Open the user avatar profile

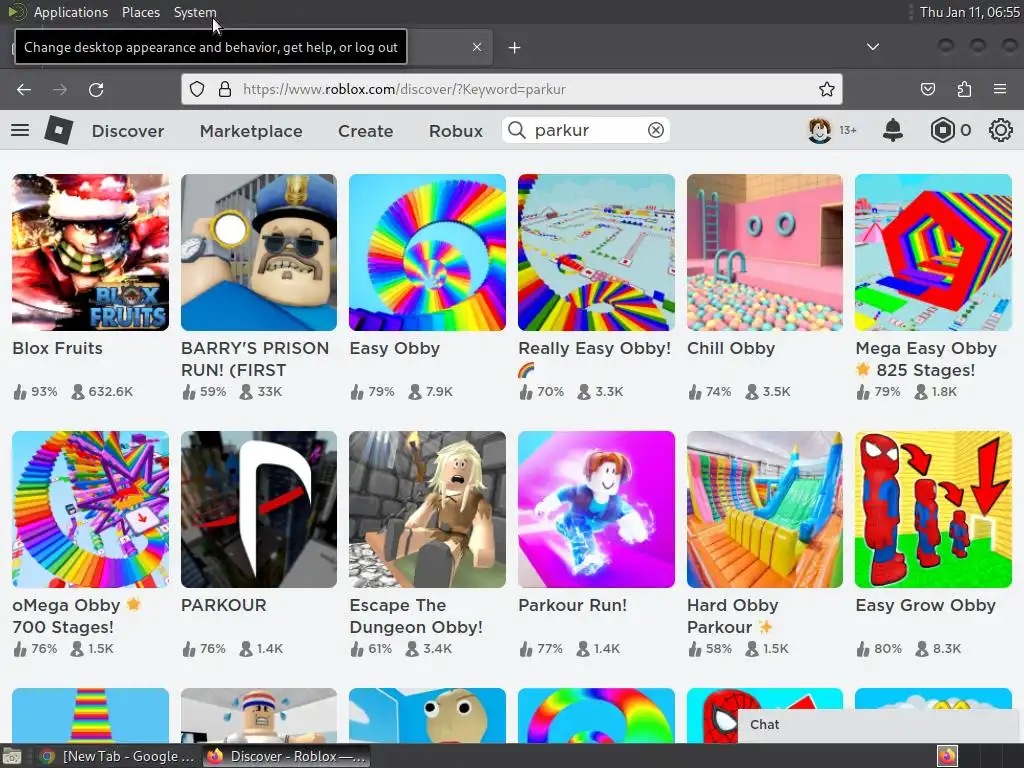tap(820, 130)
